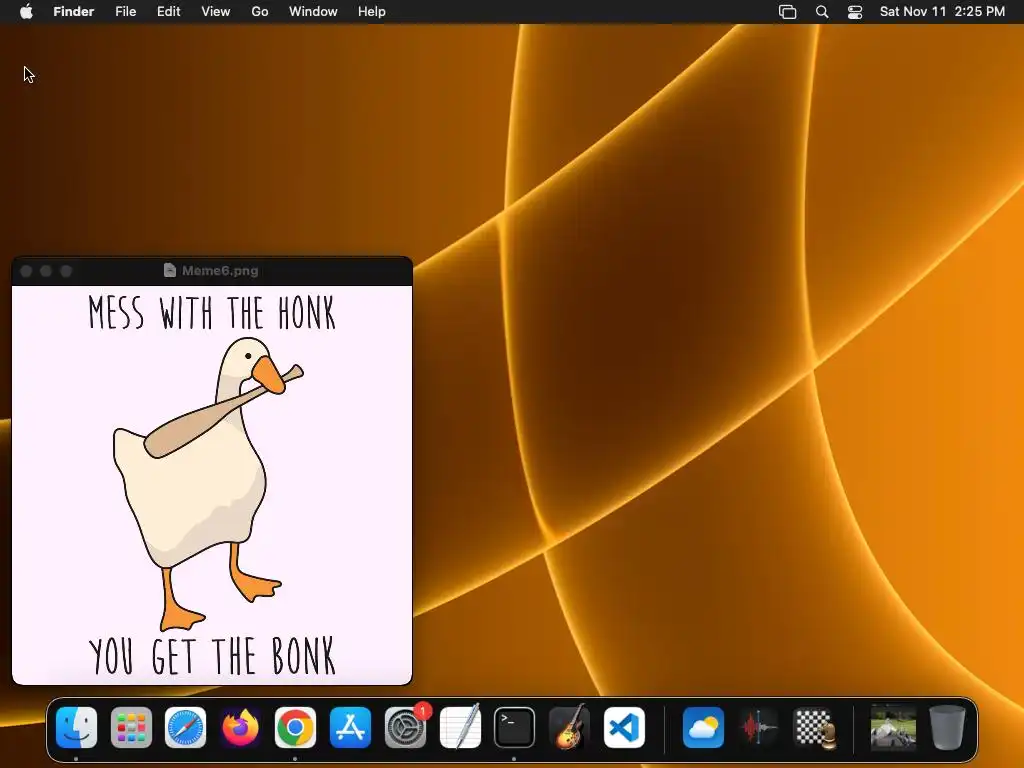Open the Apple menu
Screen dimensions: 1024x768
click(x=26, y=11)
